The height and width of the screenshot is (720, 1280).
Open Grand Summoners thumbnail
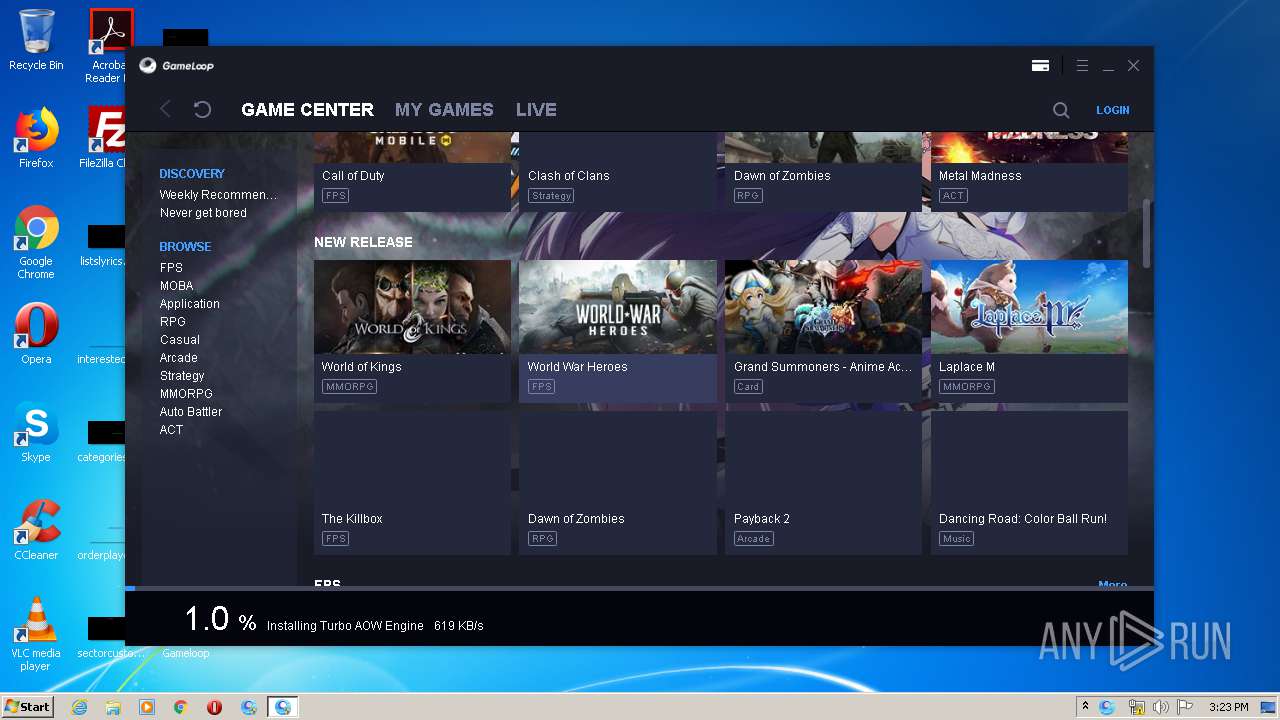click(824, 307)
